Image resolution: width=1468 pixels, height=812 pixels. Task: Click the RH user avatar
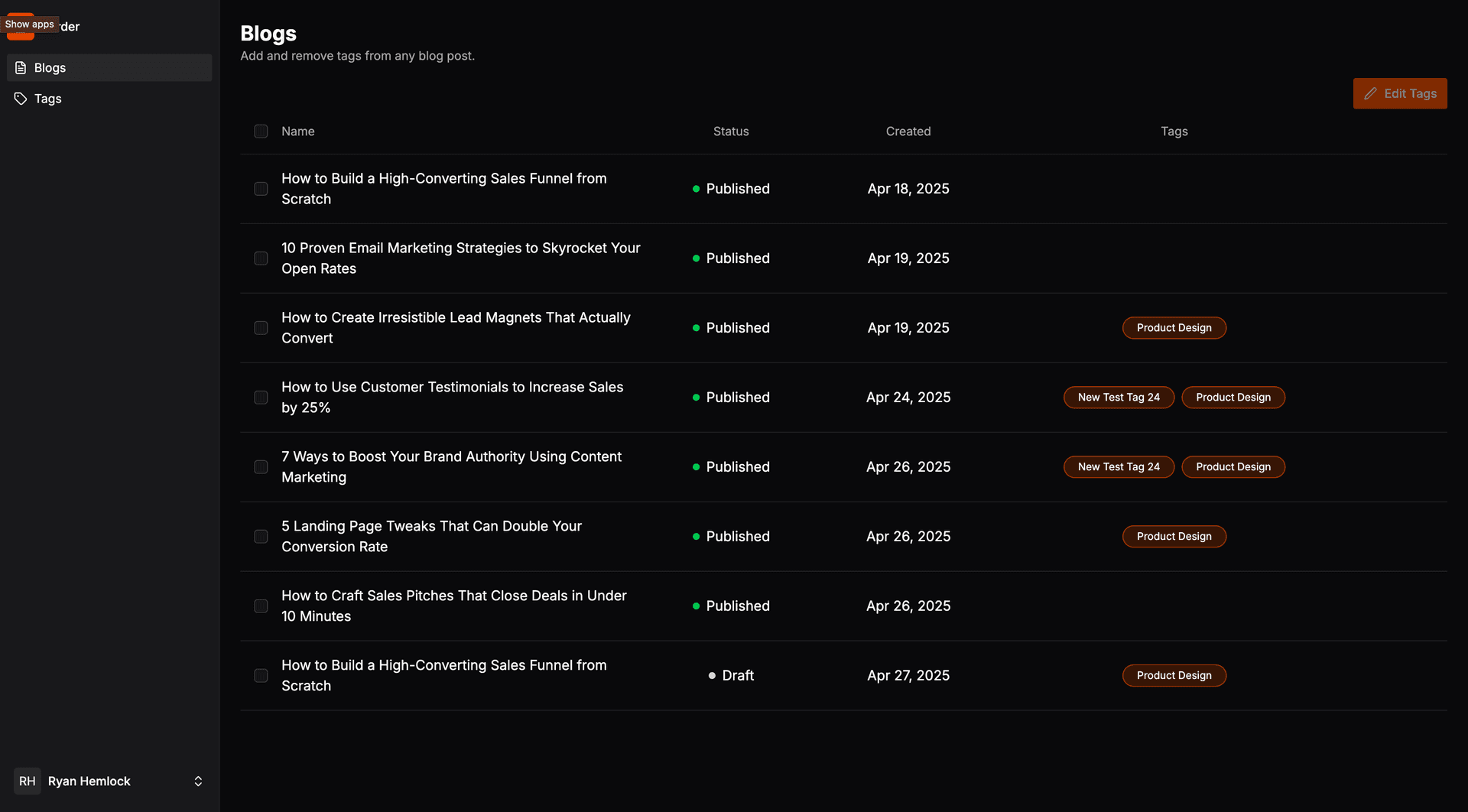(28, 781)
